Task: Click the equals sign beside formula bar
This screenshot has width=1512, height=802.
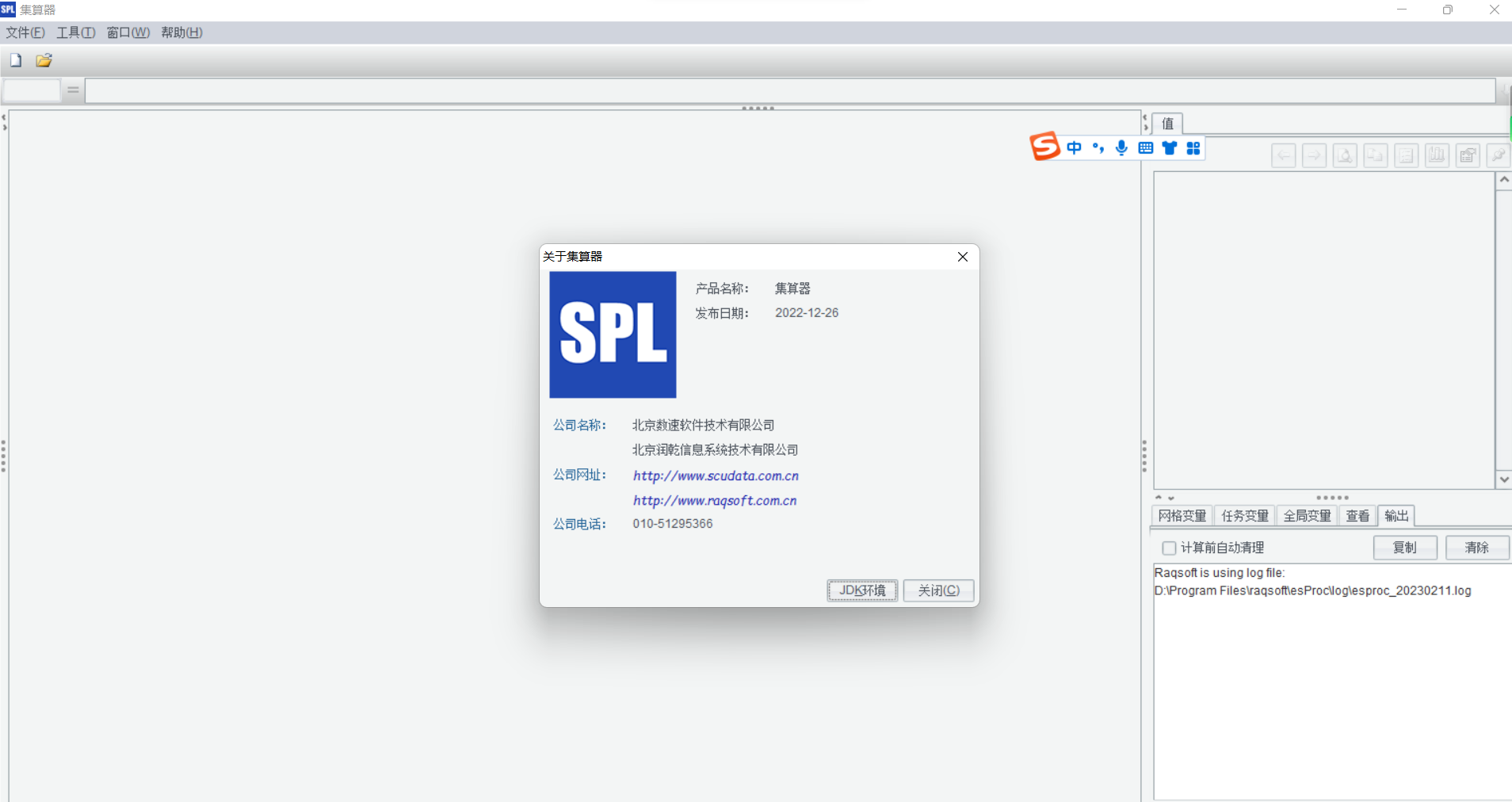Action: coord(73,90)
